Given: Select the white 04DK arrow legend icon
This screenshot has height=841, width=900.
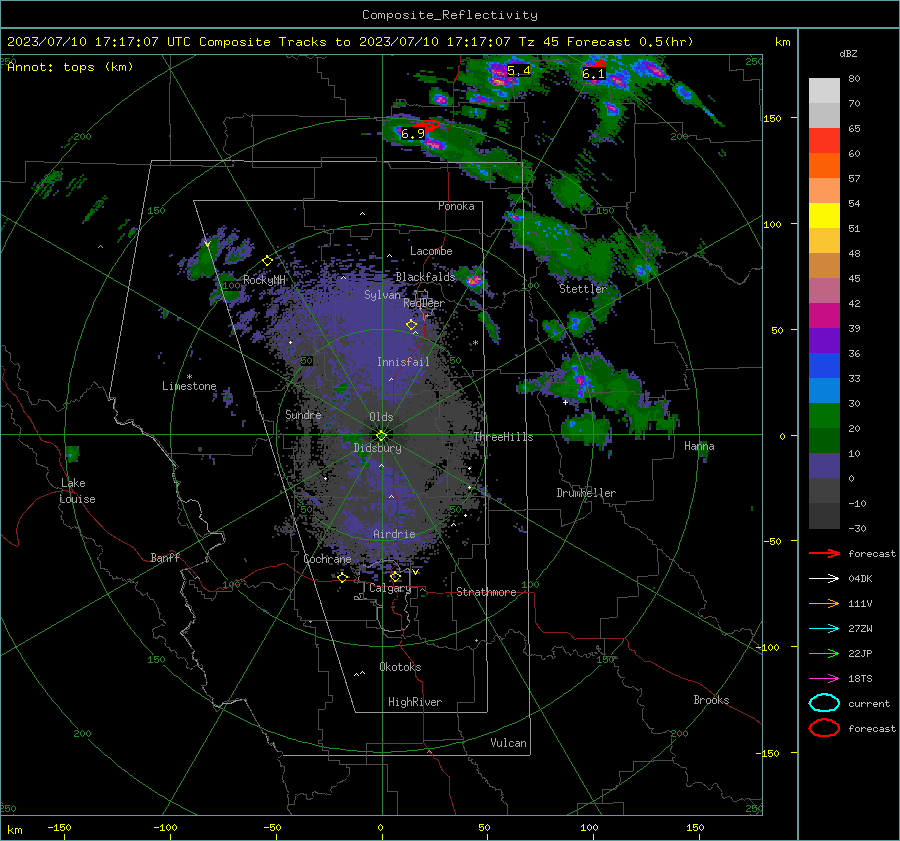Looking at the screenshot, I should pyautogui.click(x=824, y=579).
